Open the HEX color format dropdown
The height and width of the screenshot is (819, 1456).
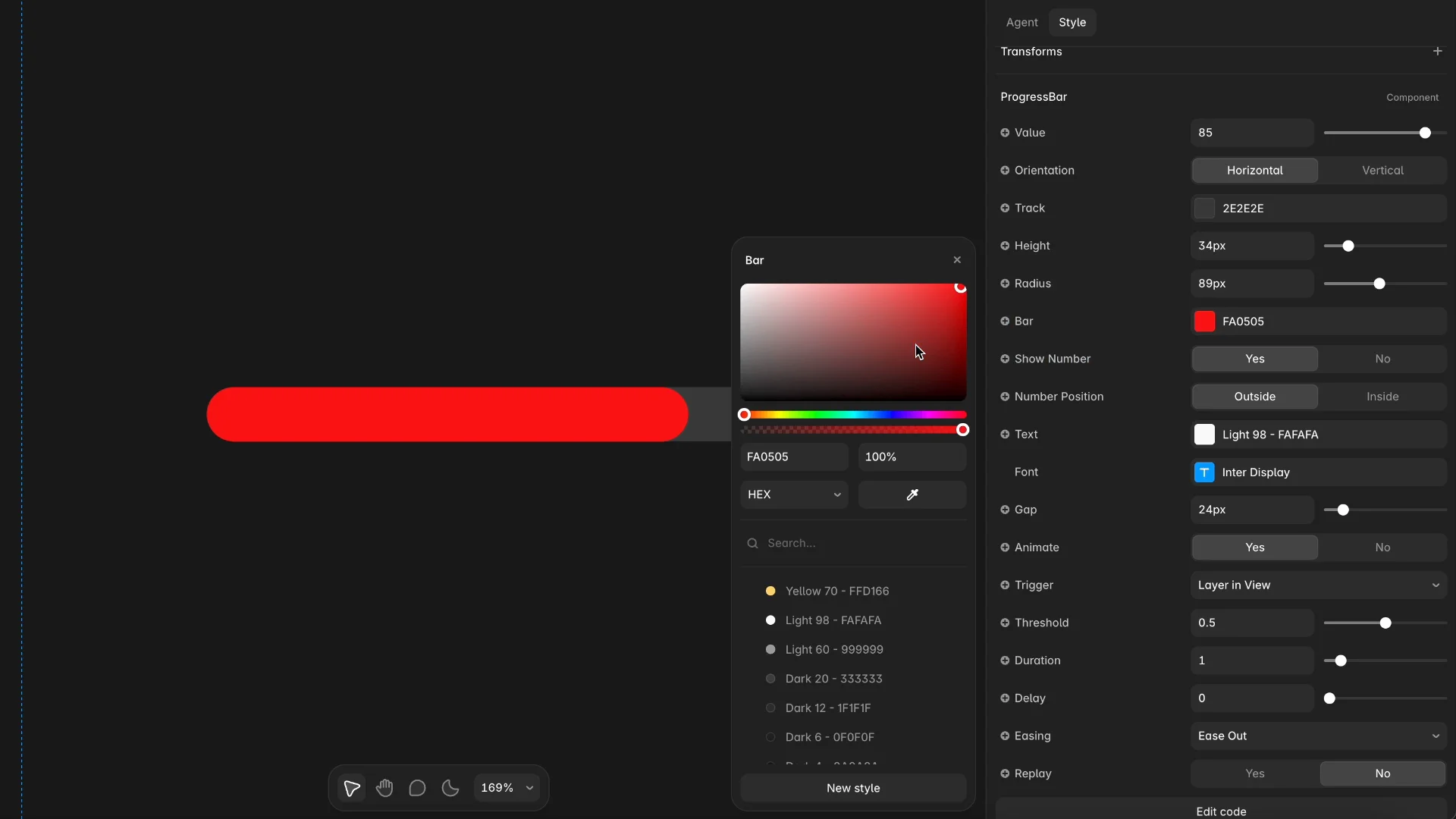click(794, 494)
